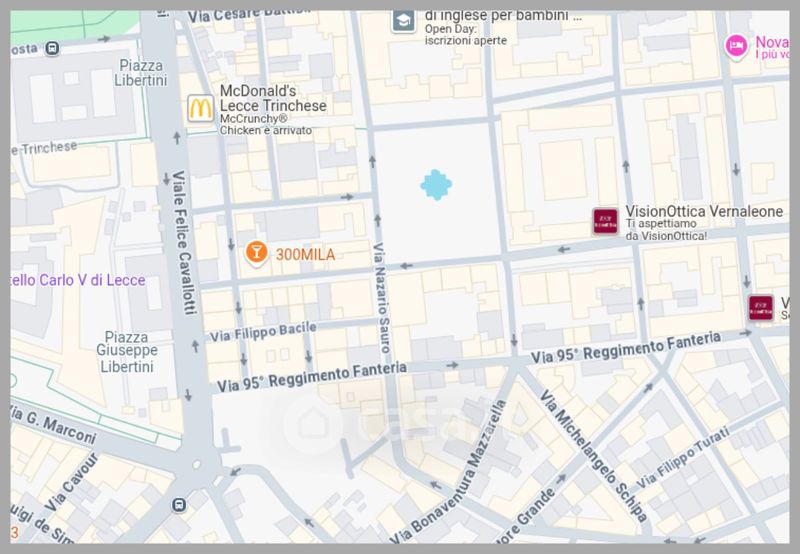Open the McDonald's Lecce Trinchese label

coord(273,98)
